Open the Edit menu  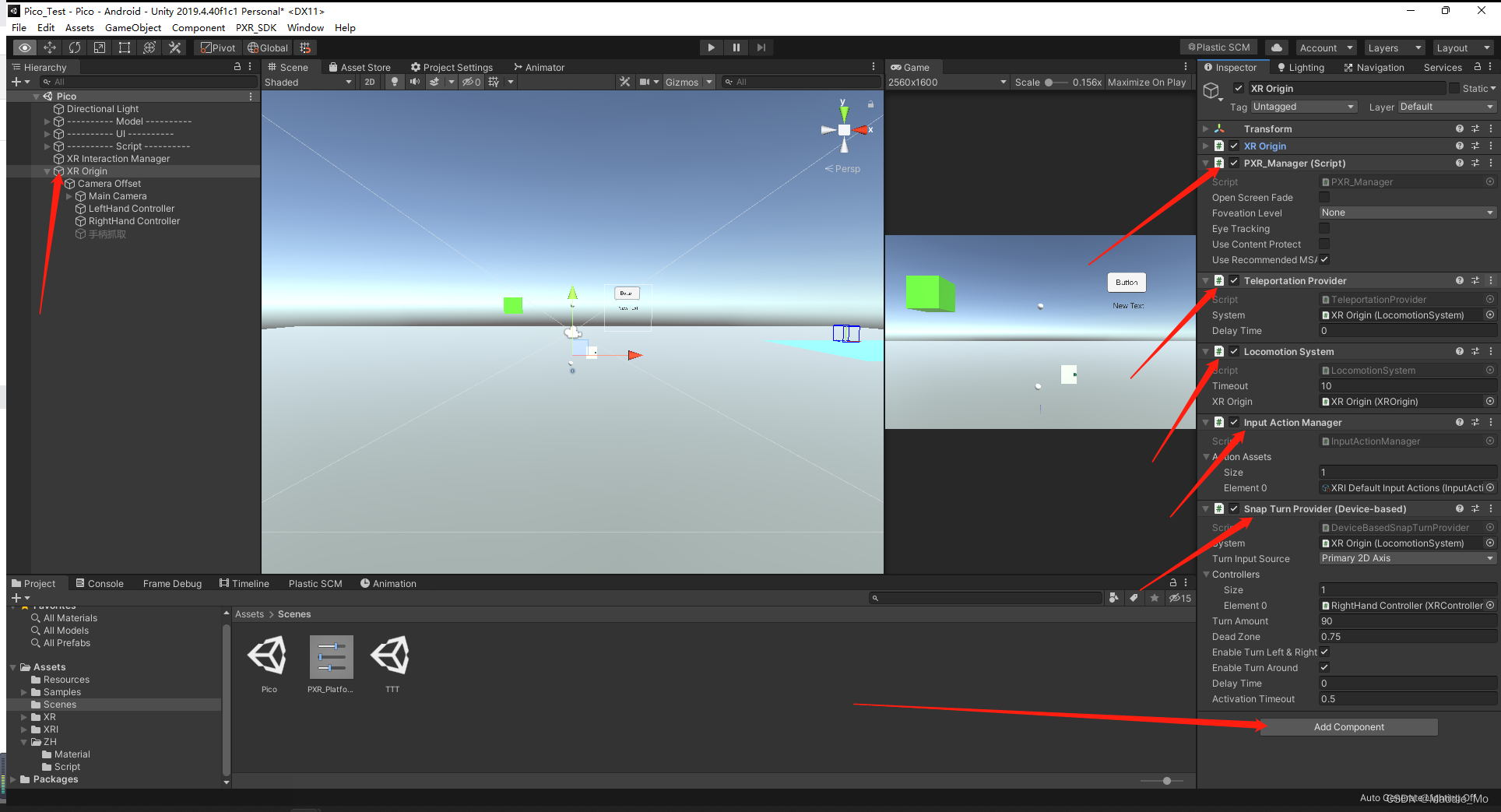tap(46, 27)
